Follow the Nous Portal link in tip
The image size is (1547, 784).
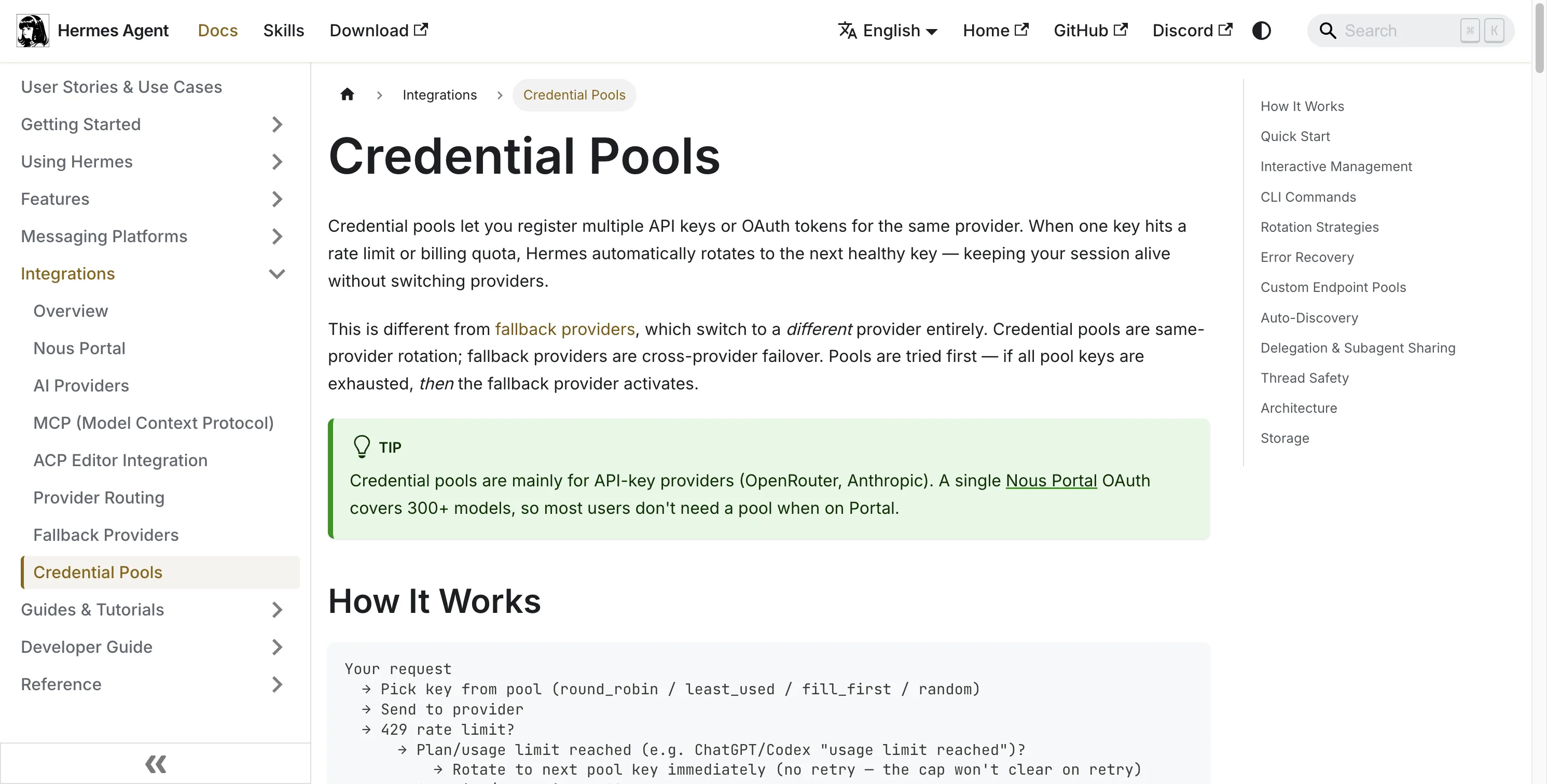[1051, 480]
